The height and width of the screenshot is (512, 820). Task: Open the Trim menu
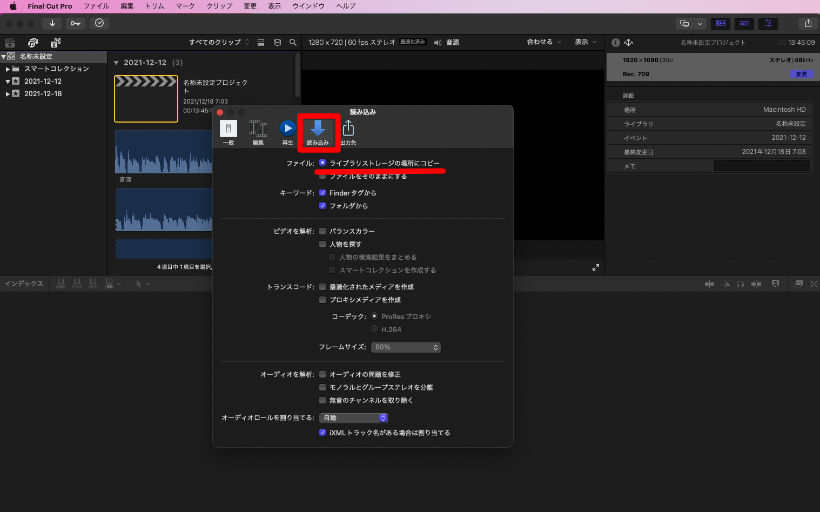coord(155,6)
